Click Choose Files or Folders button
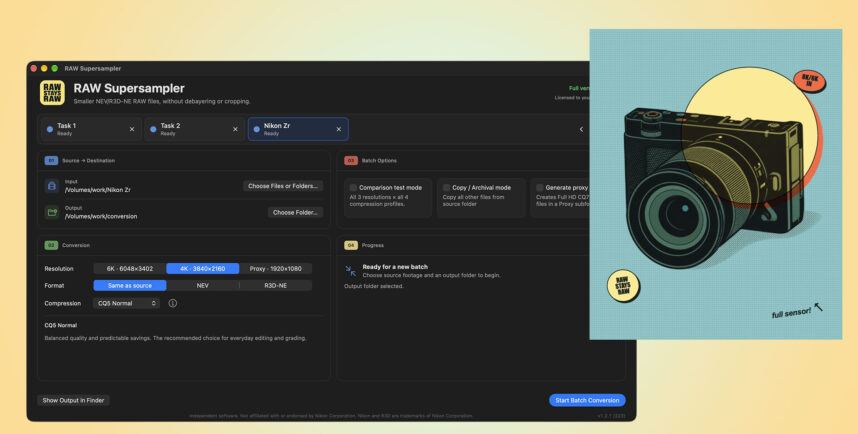 coord(283,186)
